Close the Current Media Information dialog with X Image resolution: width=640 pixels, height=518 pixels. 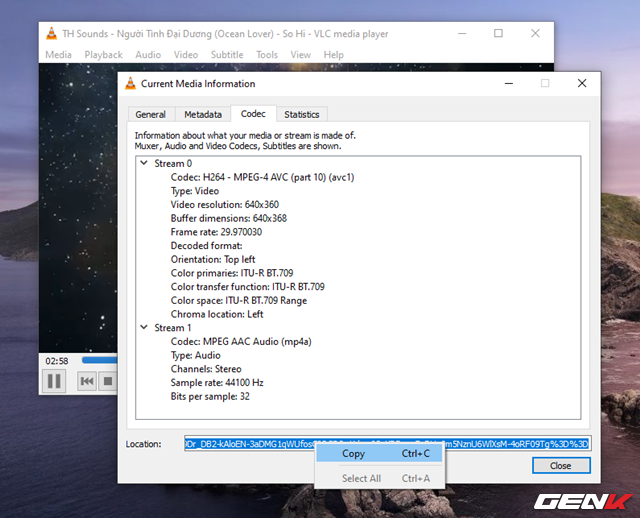582,83
